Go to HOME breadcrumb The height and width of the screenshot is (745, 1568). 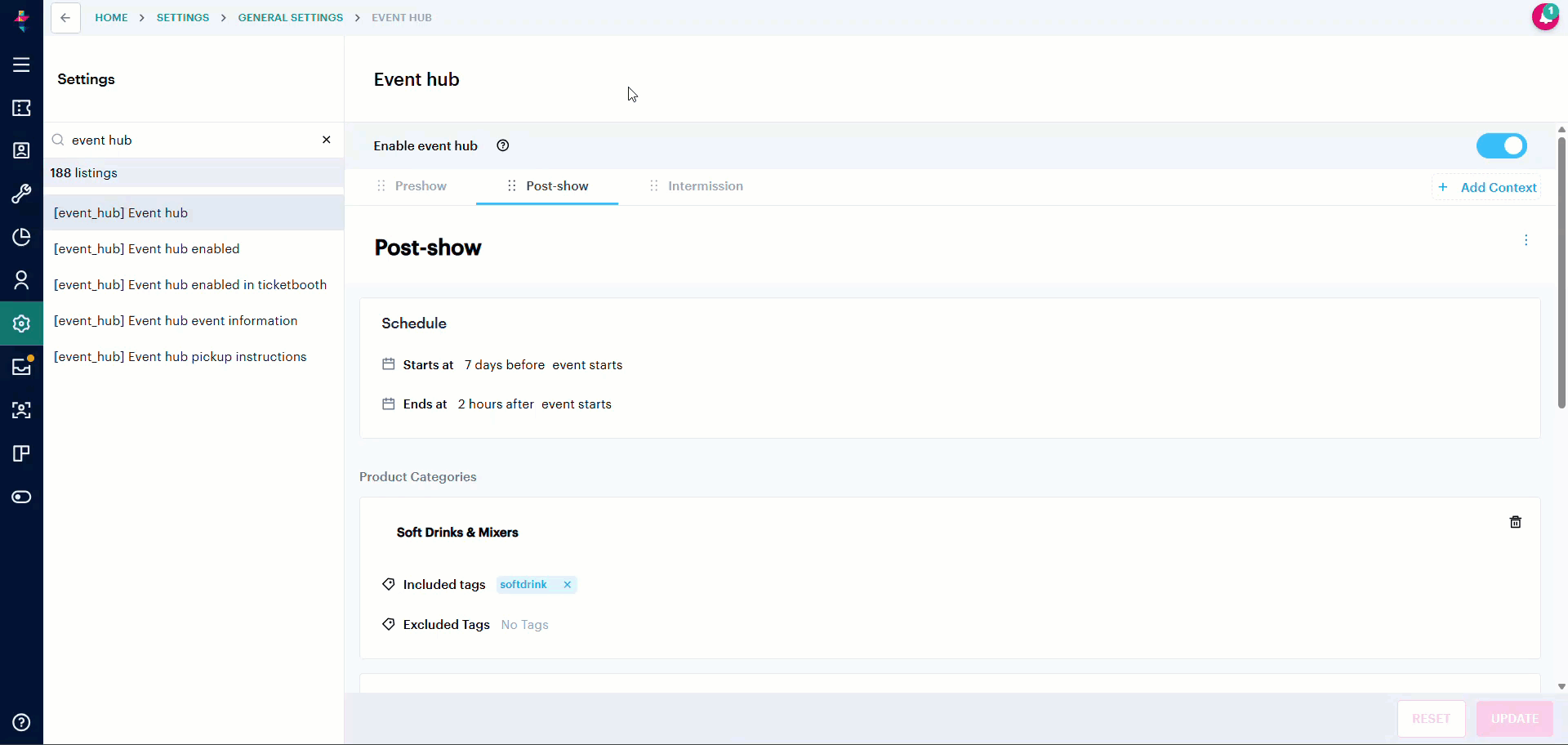111,17
